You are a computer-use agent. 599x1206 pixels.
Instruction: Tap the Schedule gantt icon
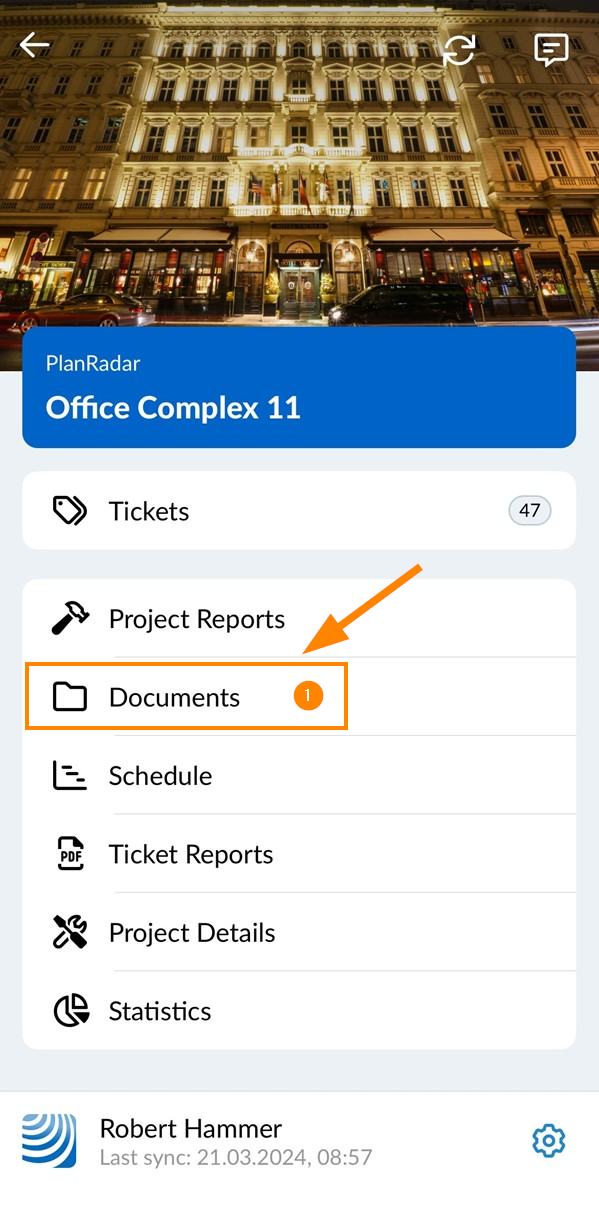70,776
